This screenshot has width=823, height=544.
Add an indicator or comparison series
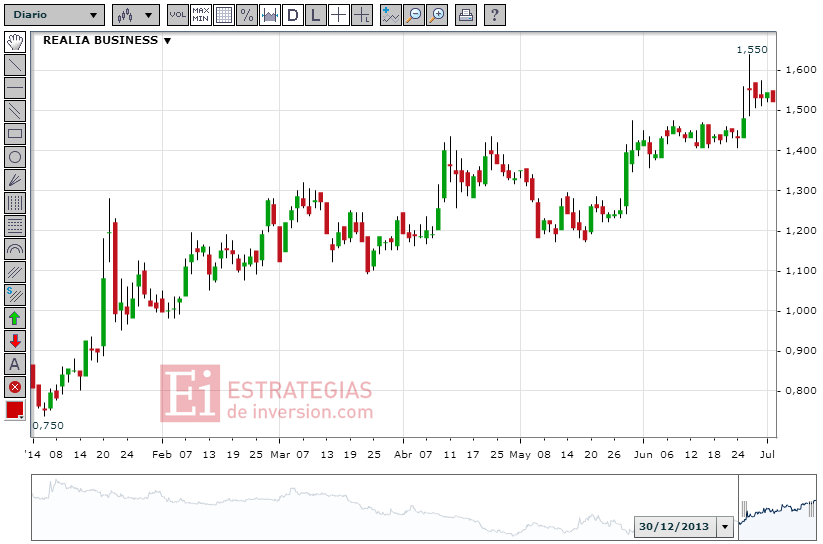(391, 15)
